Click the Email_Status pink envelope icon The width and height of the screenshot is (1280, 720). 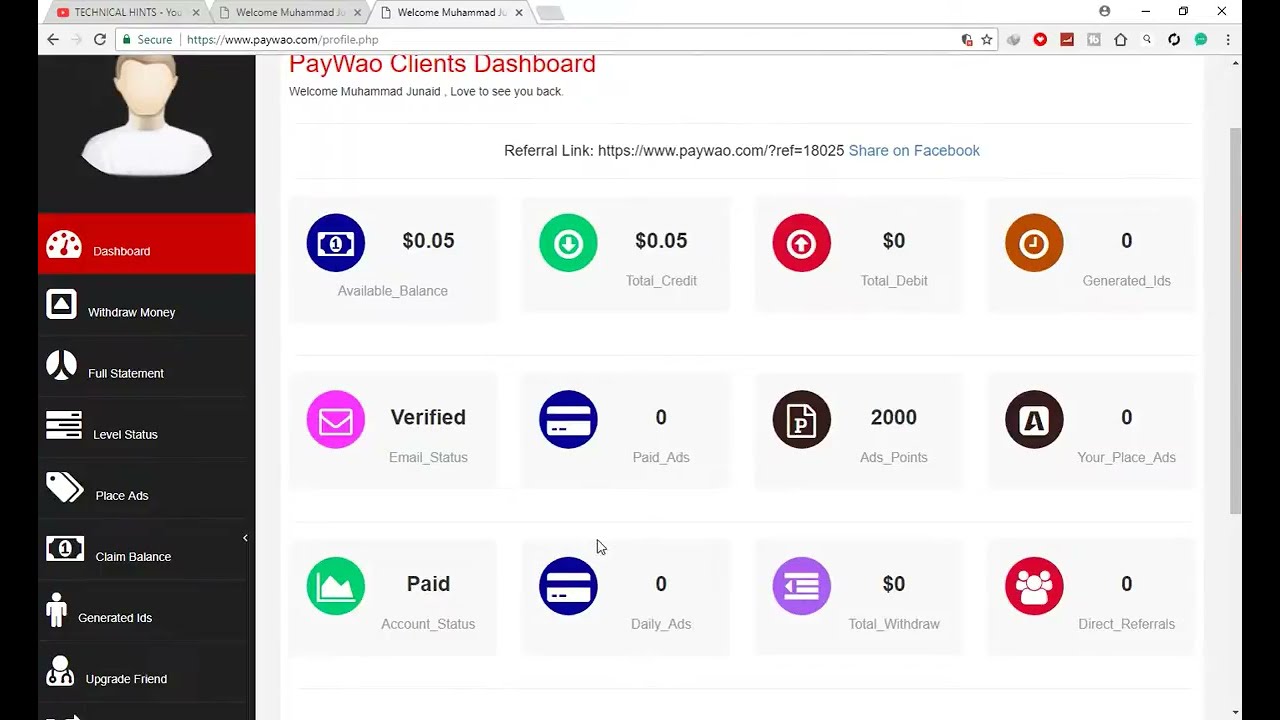tap(336, 420)
